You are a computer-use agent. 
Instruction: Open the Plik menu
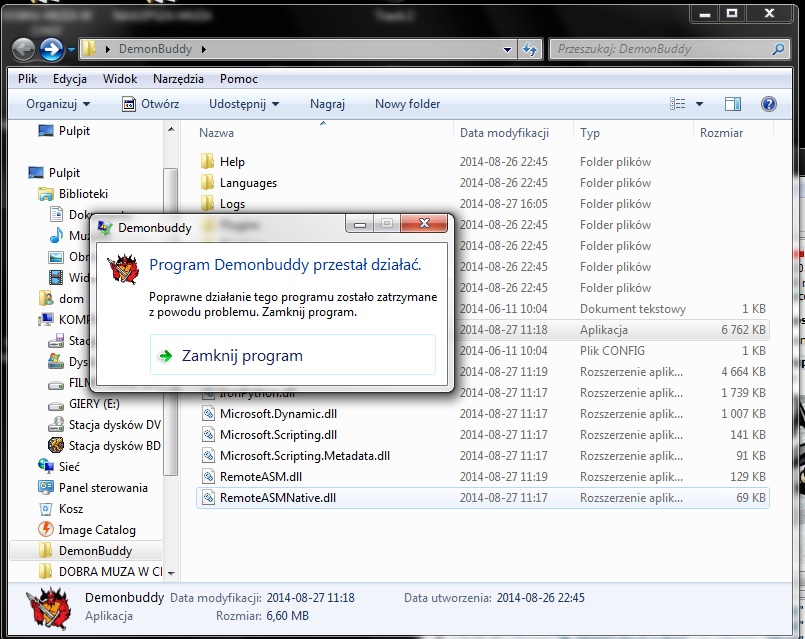tap(27, 79)
